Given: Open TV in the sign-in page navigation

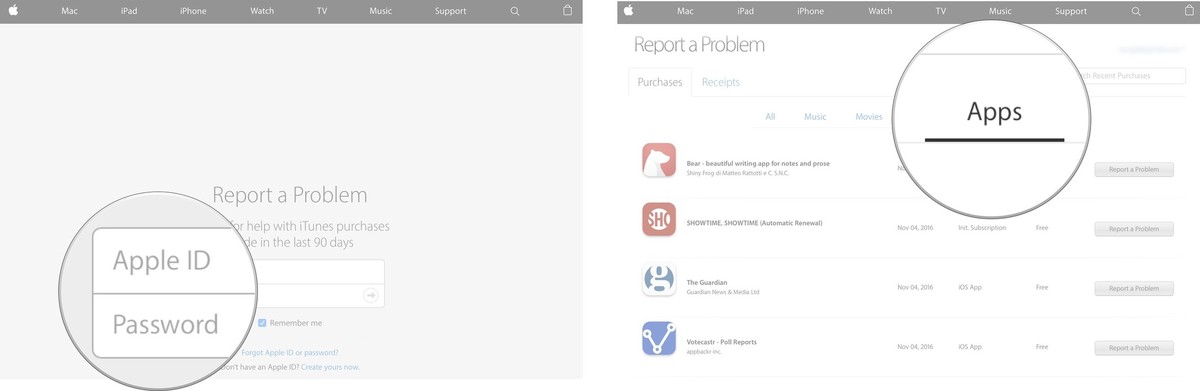Looking at the screenshot, I should click(x=322, y=11).
